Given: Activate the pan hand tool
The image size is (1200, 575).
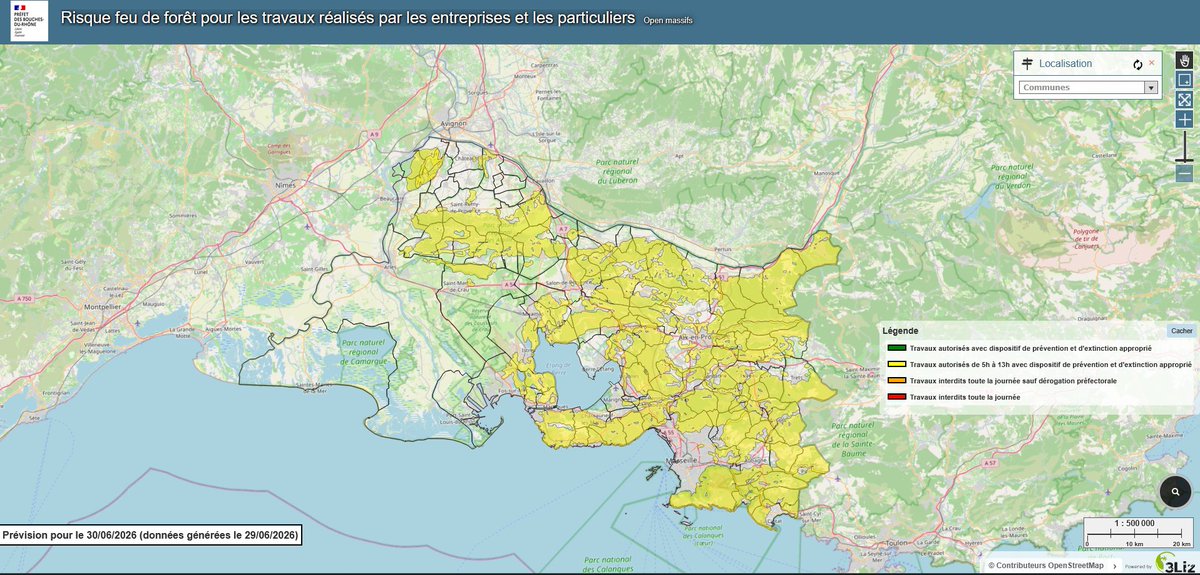Looking at the screenshot, I should coord(1184,60).
